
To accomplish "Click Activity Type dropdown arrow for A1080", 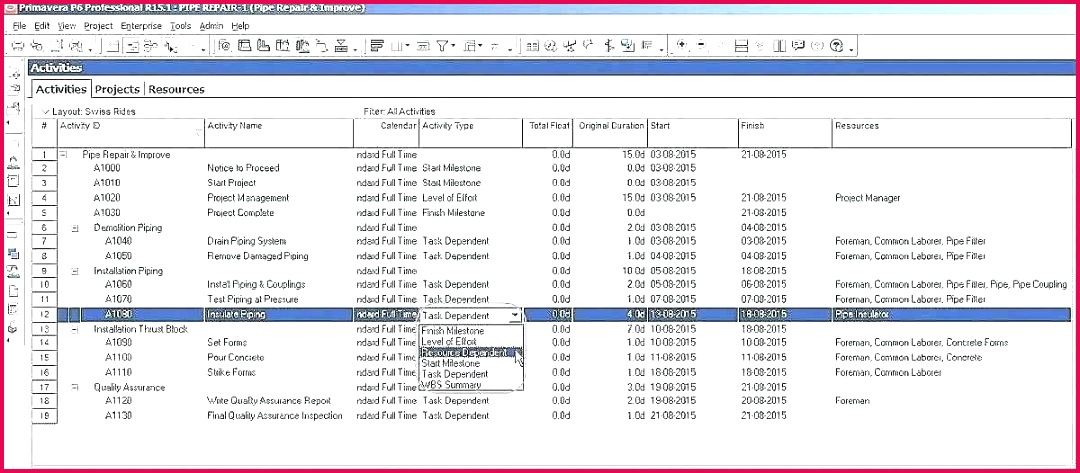I will (514, 315).
